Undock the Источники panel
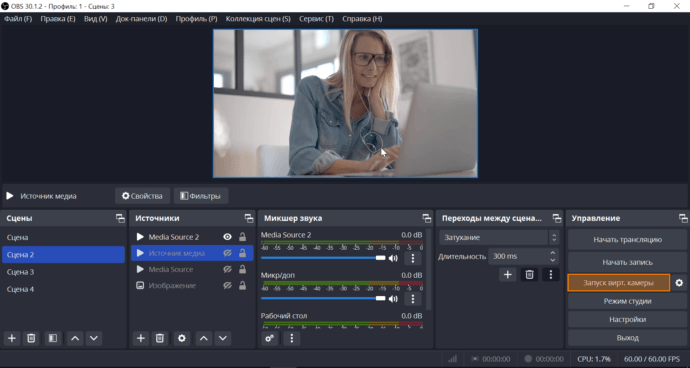 pyautogui.click(x=249, y=218)
